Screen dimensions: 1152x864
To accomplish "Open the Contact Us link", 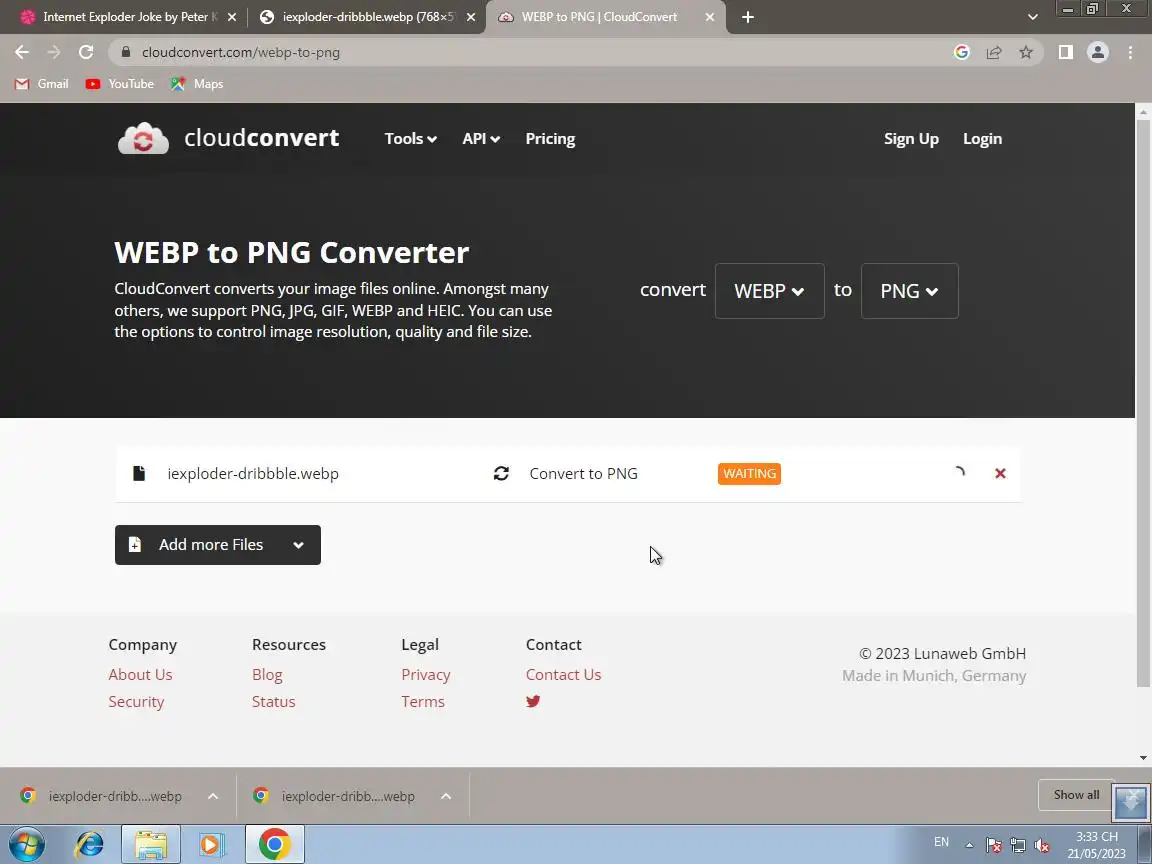I will (x=564, y=674).
